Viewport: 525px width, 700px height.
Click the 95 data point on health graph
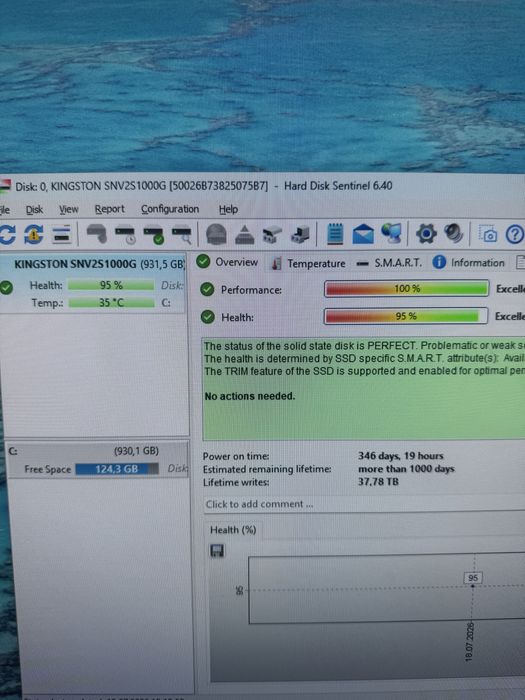[x=473, y=585]
